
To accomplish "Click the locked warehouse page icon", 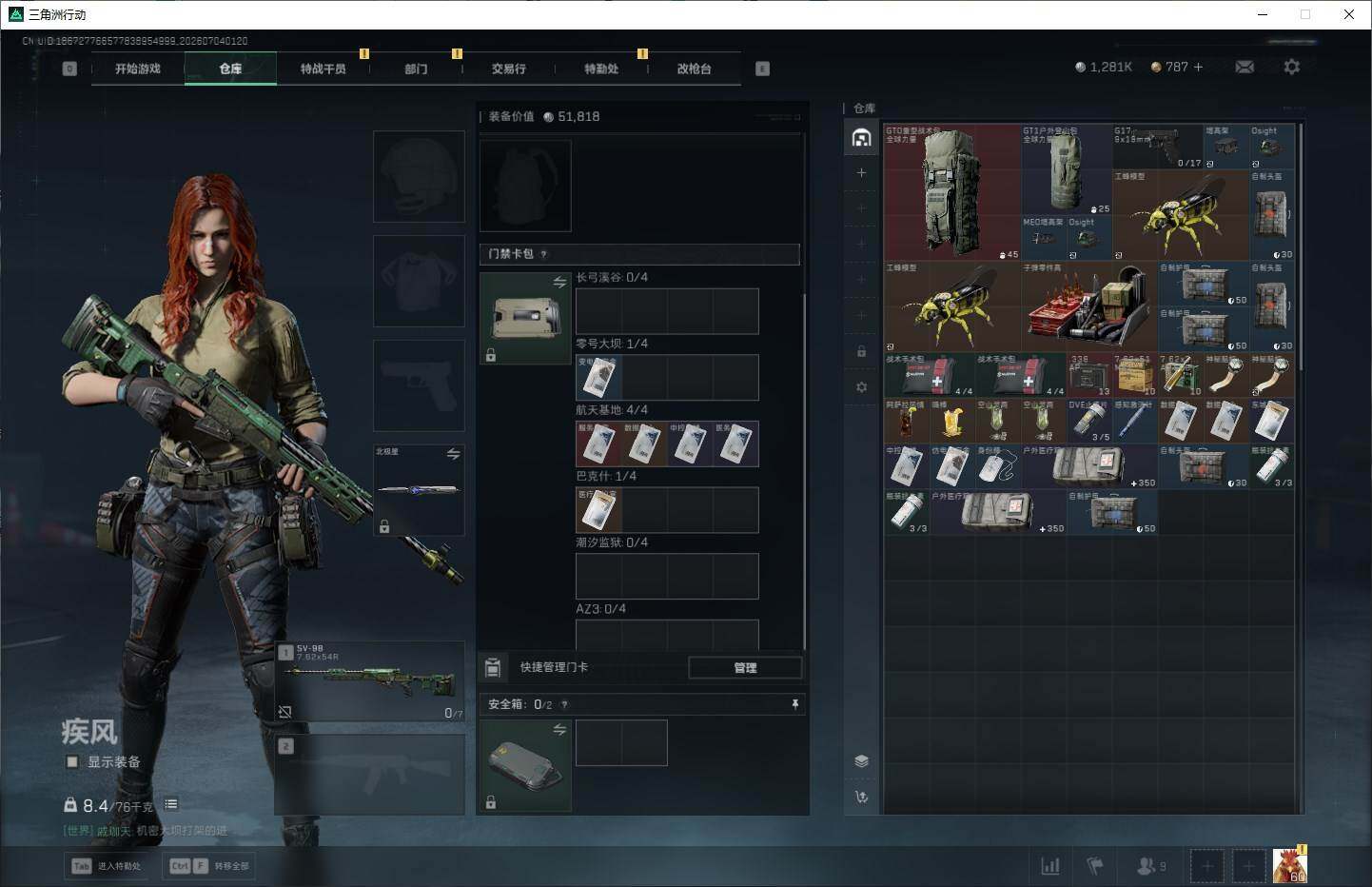I will 861,351.
